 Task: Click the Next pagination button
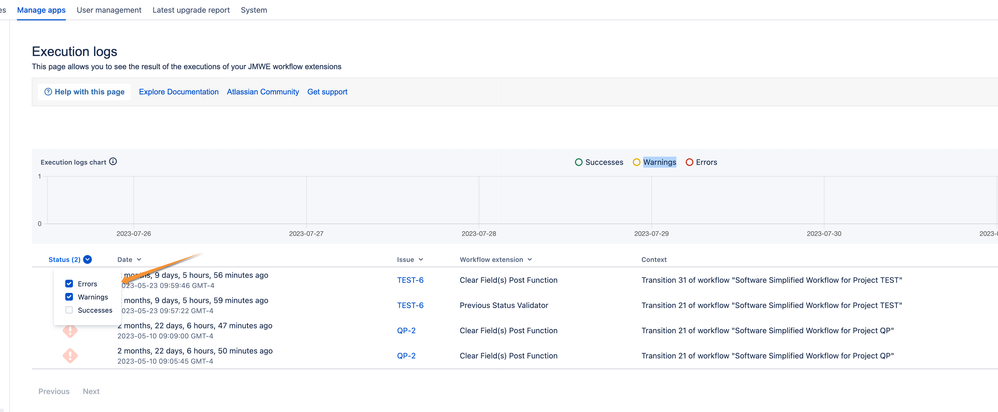click(91, 391)
